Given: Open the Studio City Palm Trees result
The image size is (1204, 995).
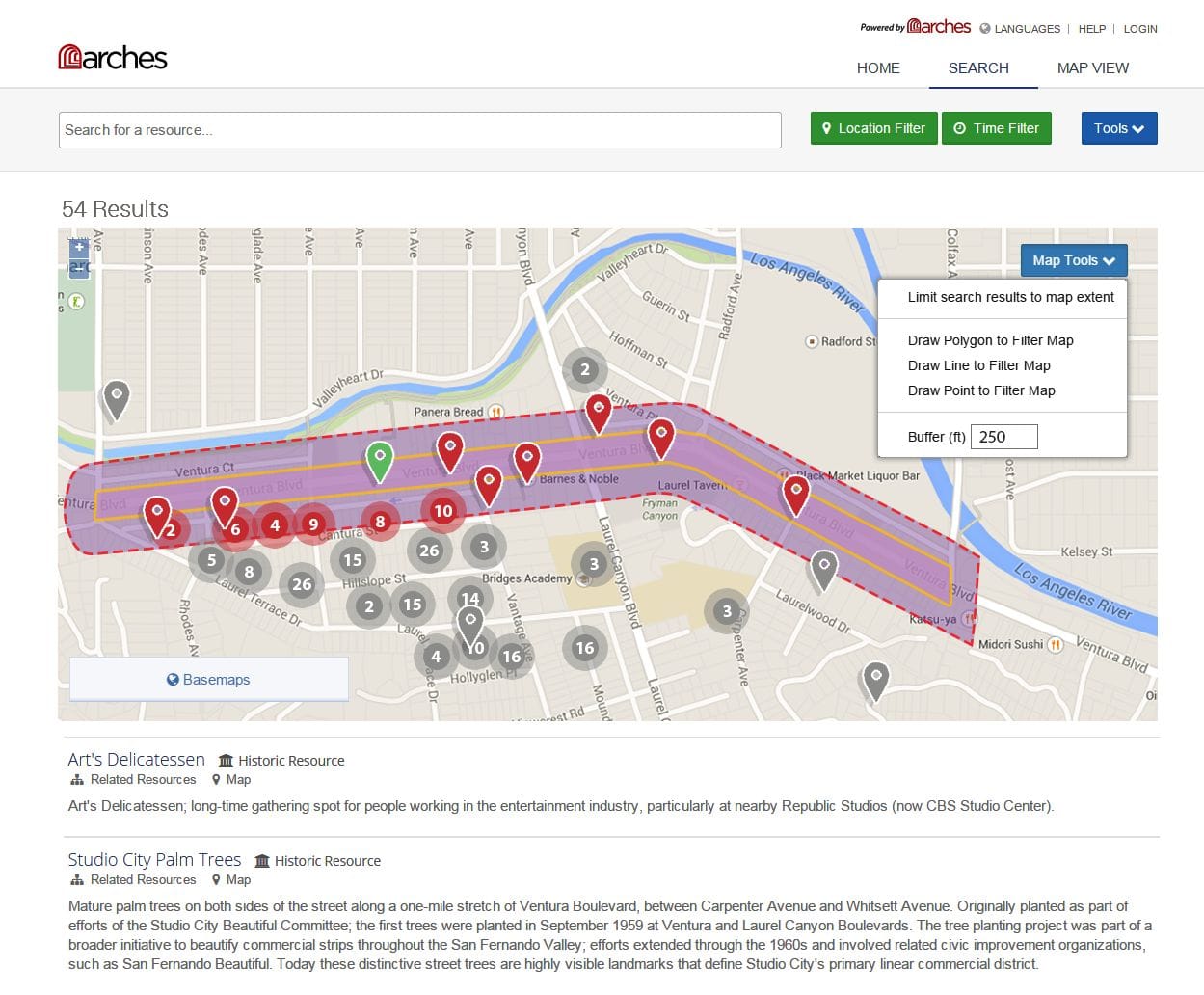Looking at the screenshot, I should pos(154,860).
